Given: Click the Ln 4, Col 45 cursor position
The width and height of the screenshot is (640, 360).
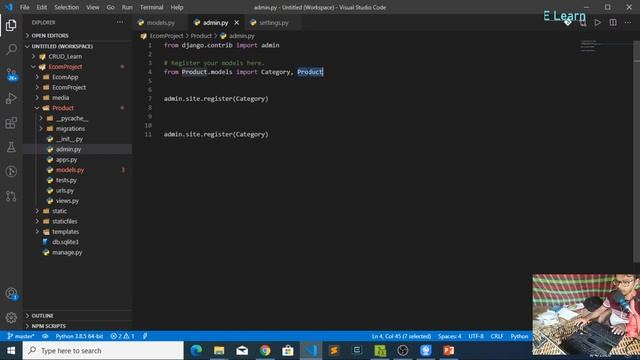Looking at the screenshot, I should [401, 336].
